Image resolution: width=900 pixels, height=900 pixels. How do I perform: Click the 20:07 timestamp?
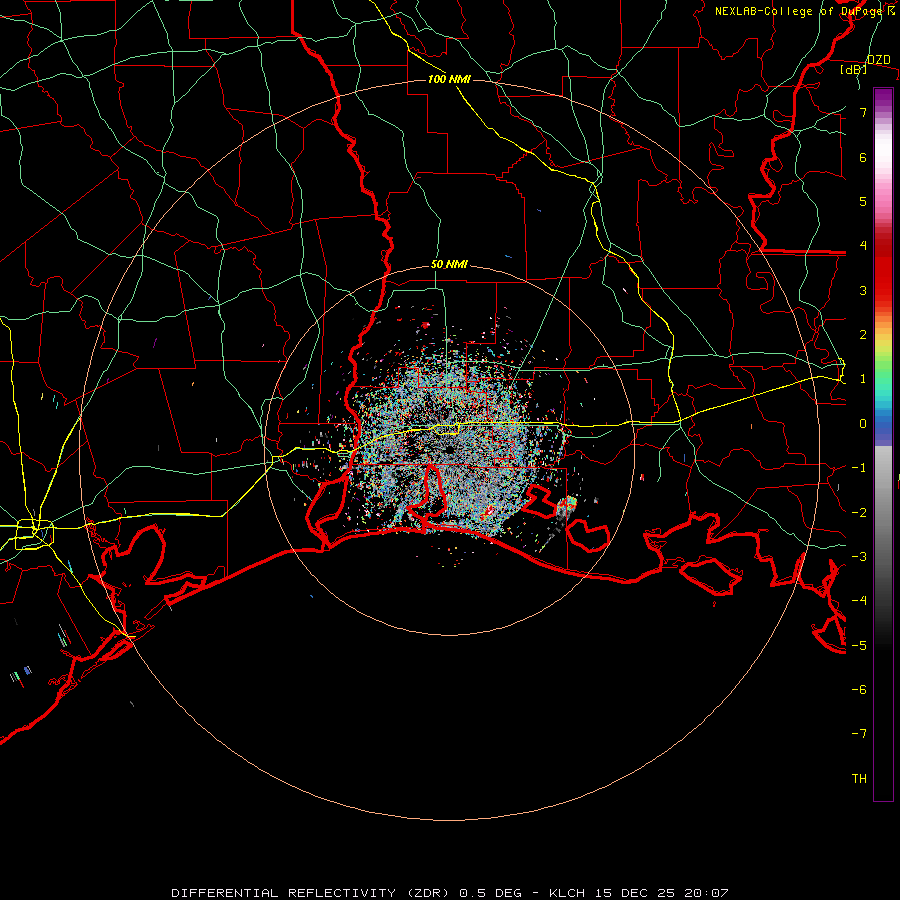click(705, 893)
